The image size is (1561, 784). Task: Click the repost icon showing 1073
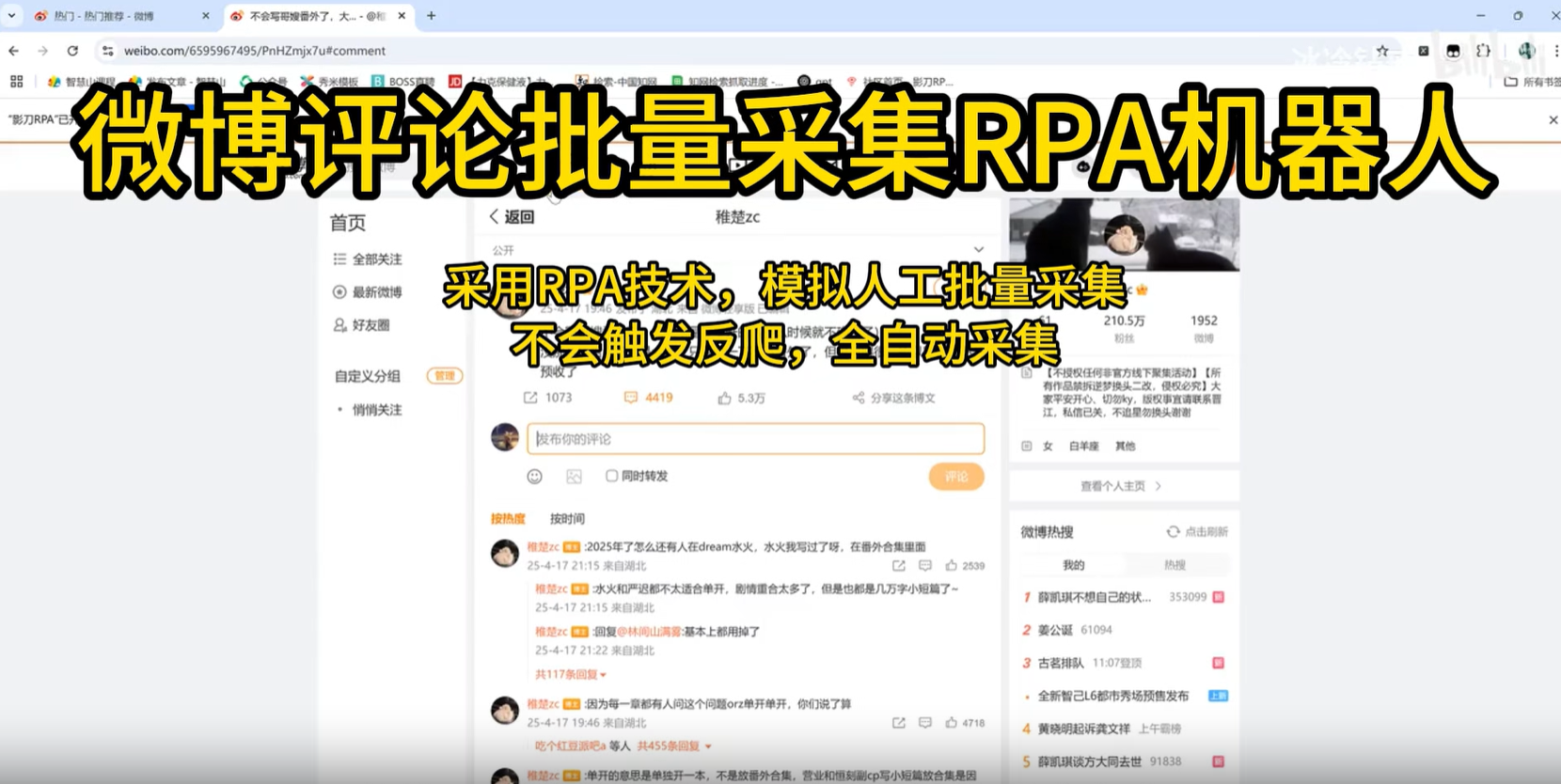click(530, 398)
